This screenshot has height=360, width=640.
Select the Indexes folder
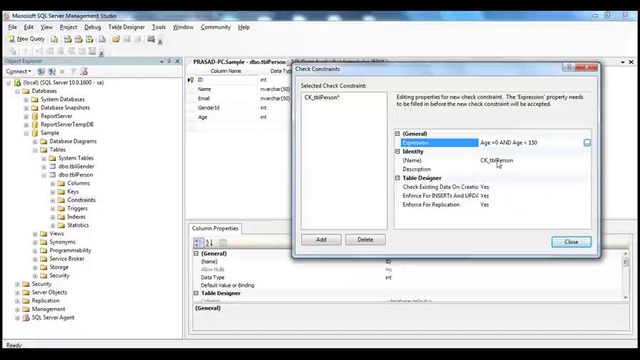point(76,217)
